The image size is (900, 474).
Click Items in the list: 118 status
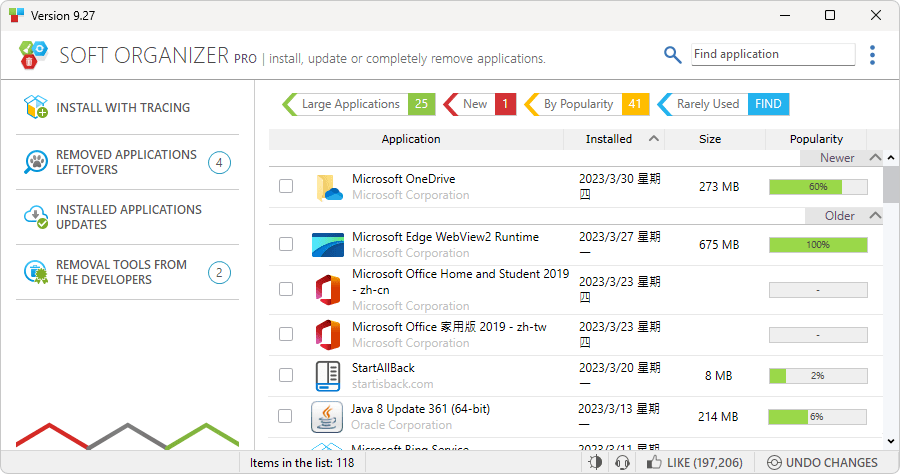pos(302,463)
